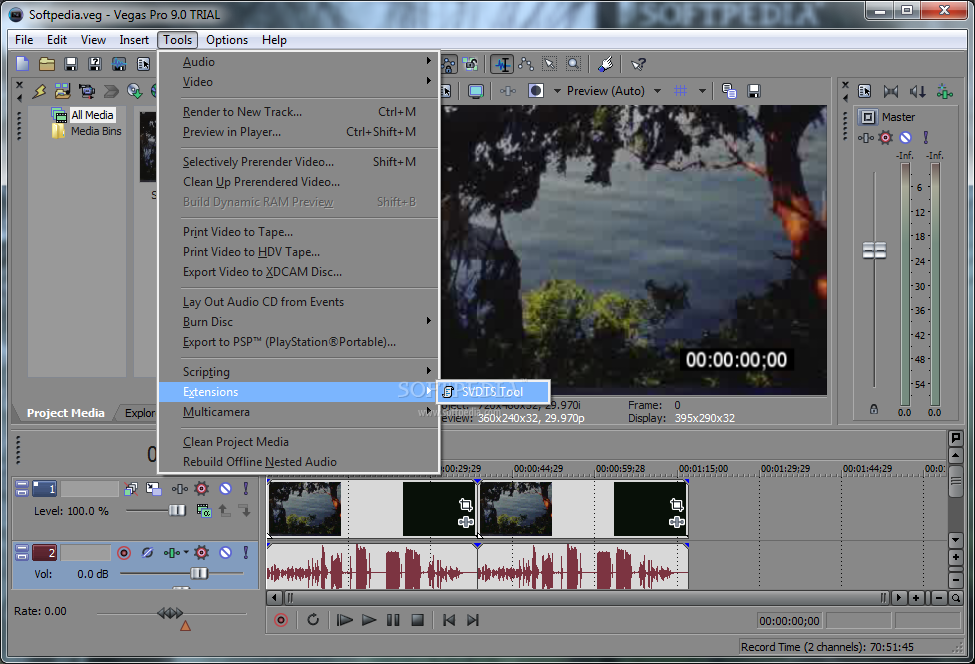Solo the Master bus

(926, 137)
